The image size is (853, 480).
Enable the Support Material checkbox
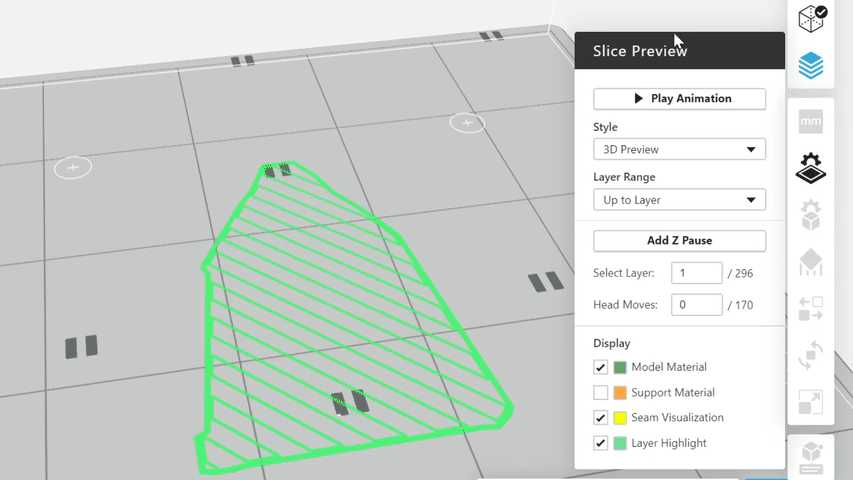coord(601,392)
